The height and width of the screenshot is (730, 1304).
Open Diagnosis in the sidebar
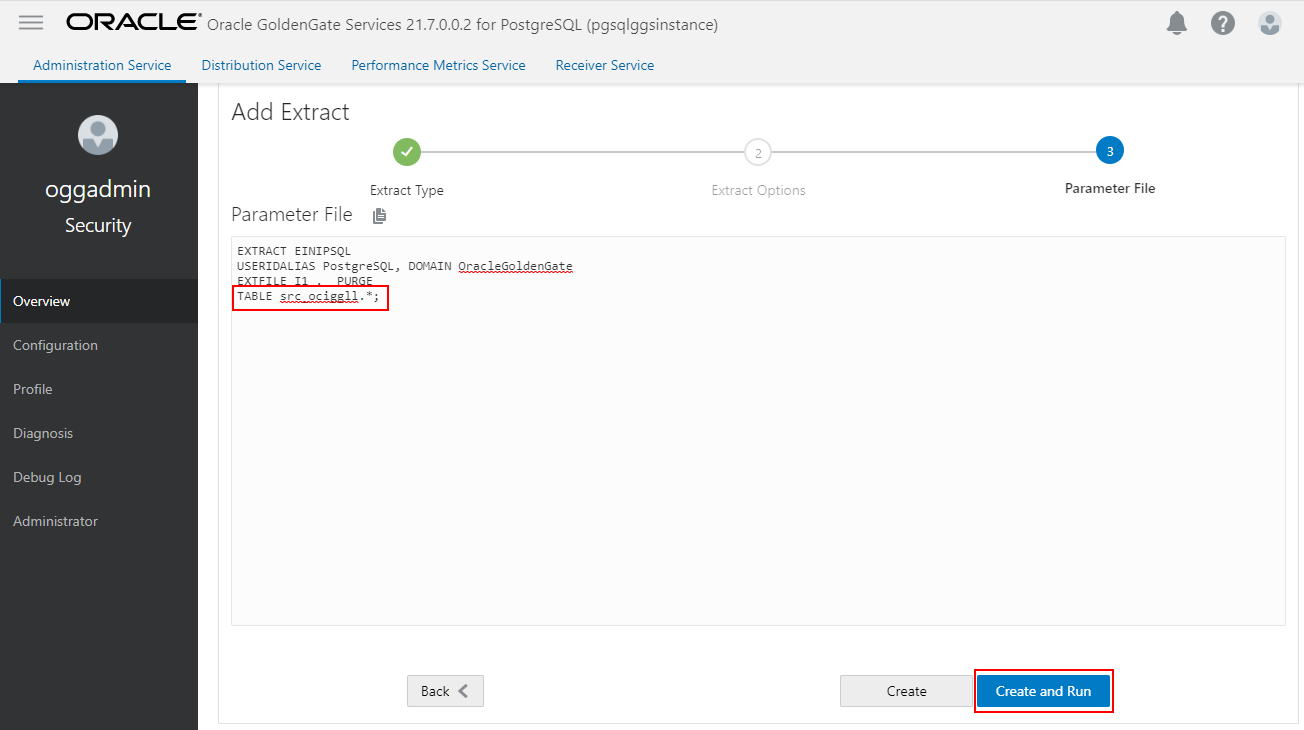99,433
